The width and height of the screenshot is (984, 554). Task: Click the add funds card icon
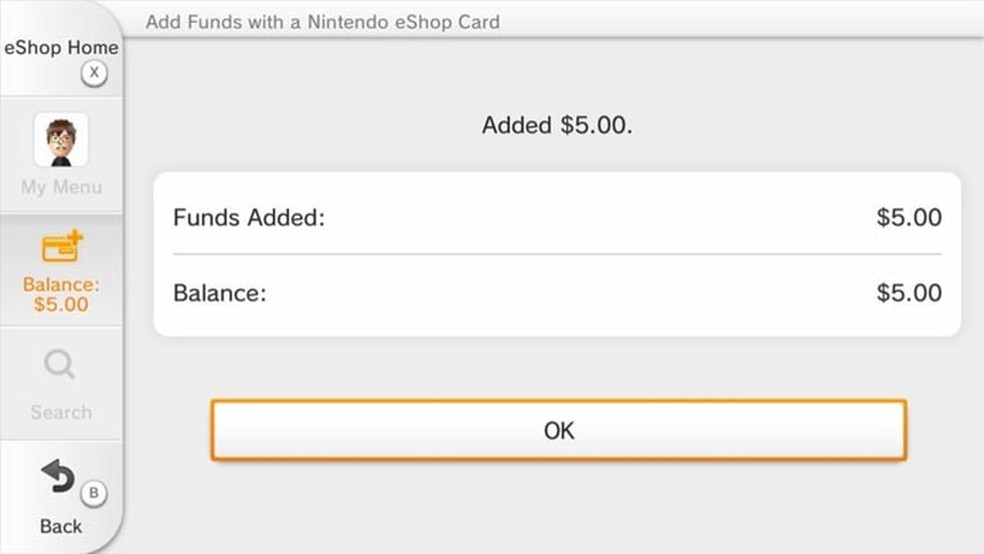coord(61,248)
